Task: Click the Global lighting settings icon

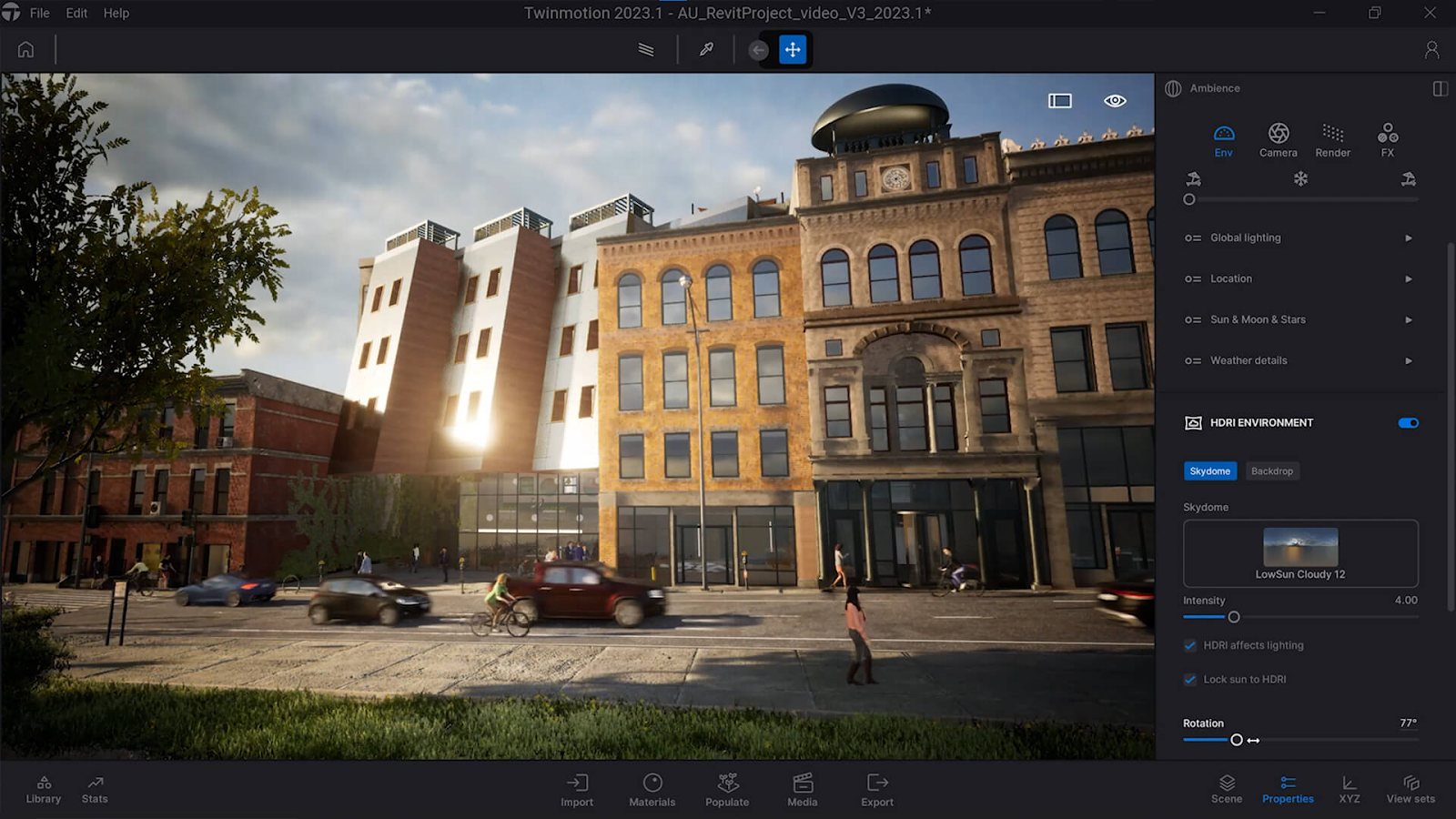Action: 1193,238
